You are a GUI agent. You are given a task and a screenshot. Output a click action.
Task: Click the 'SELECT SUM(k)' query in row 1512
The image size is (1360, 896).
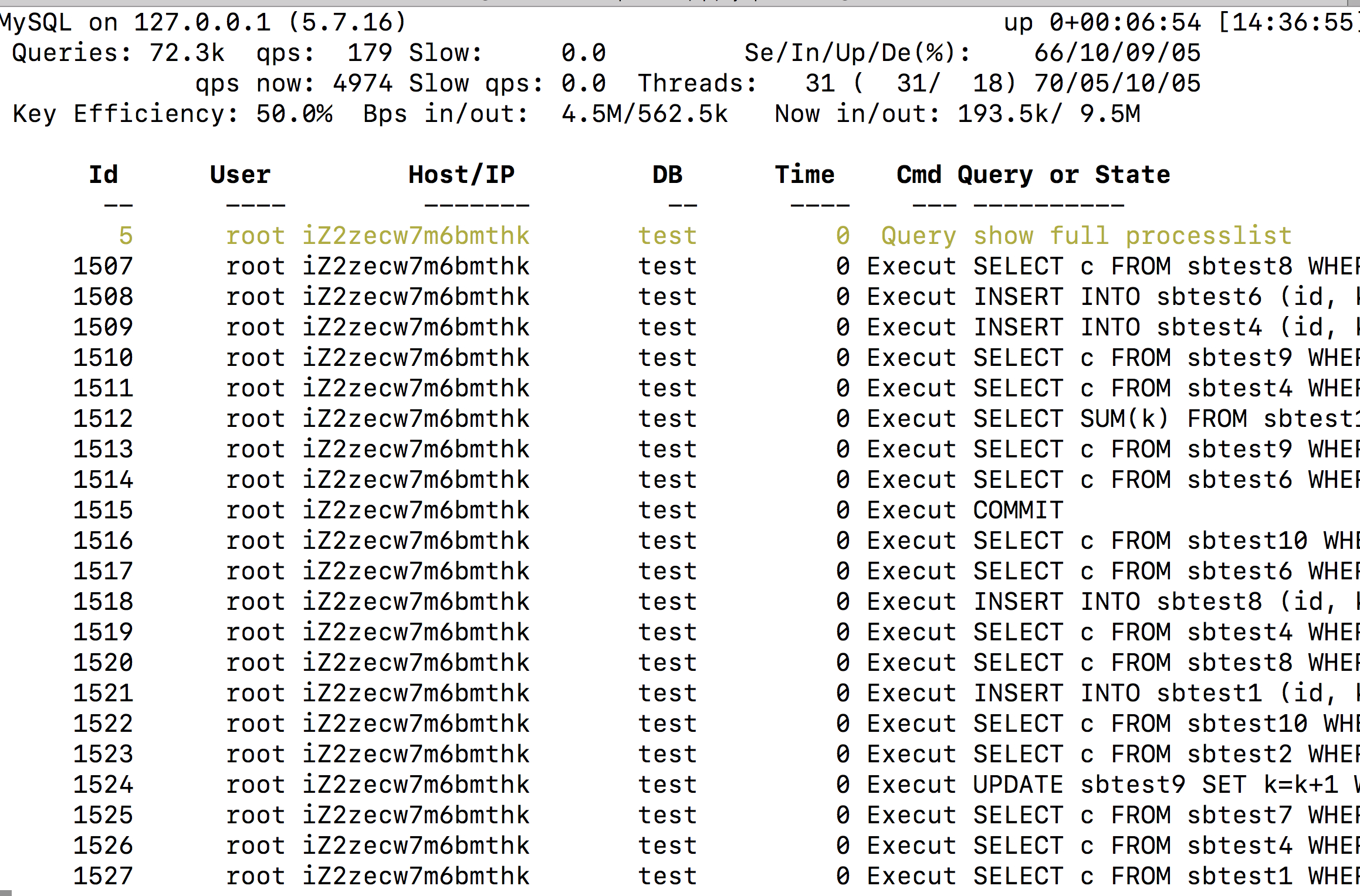[1071, 419]
